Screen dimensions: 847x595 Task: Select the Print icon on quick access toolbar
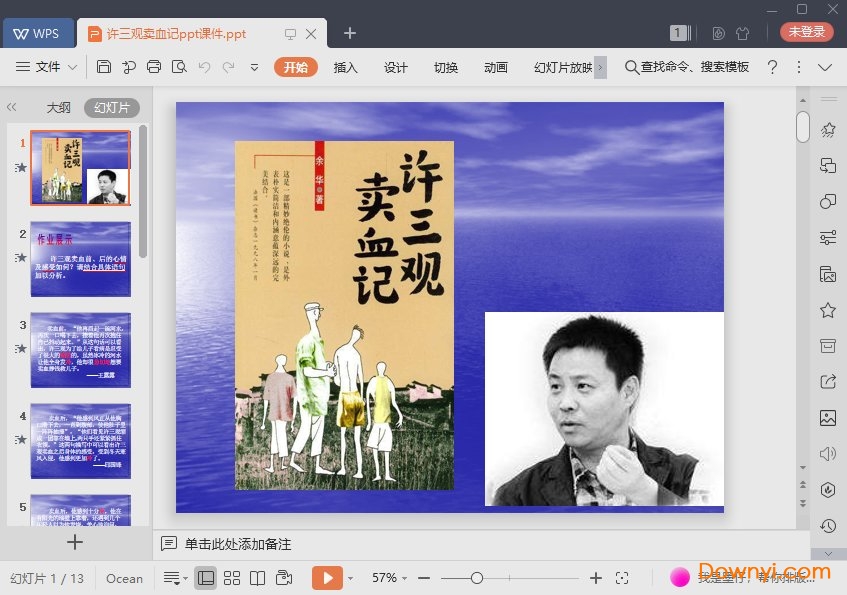pyautogui.click(x=152, y=67)
